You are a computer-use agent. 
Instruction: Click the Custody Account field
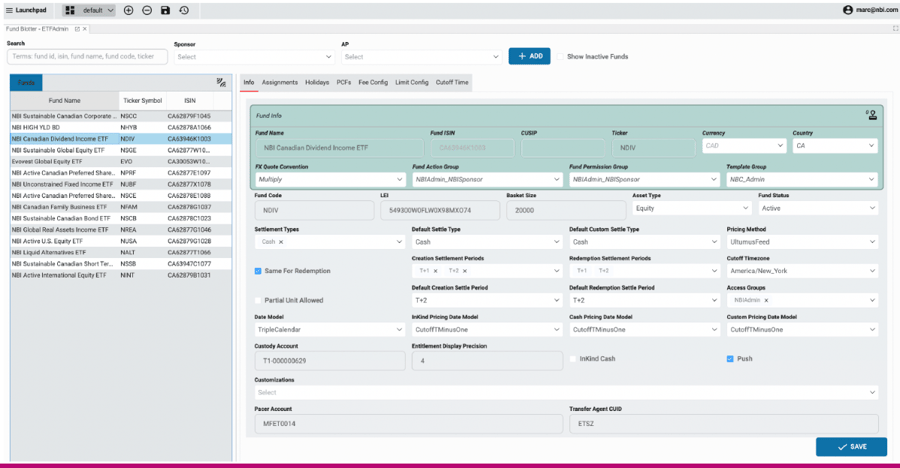[329, 361]
